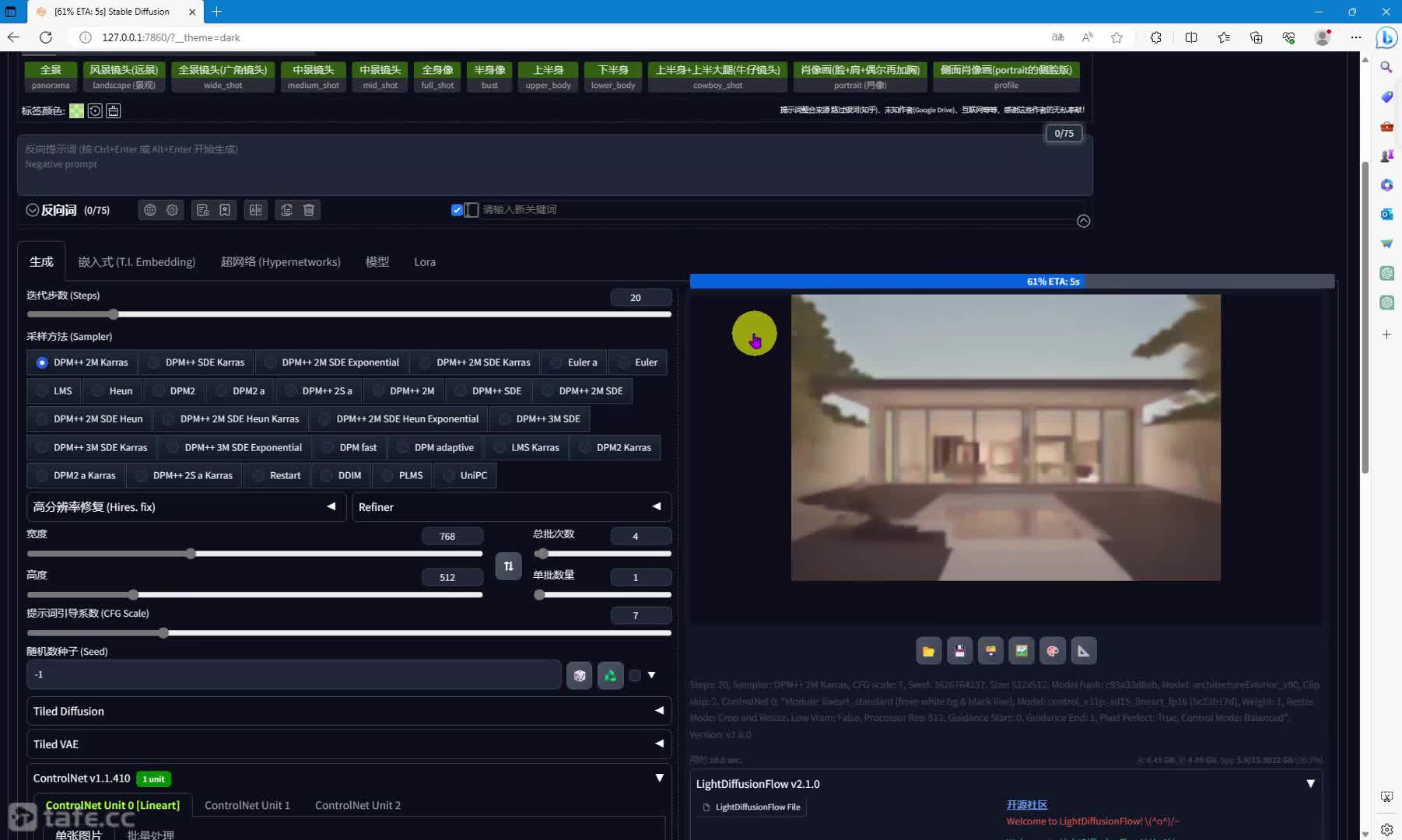The image size is (1402, 840).
Task: Switch to ControlNet Unit 1 tab
Action: pyautogui.click(x=247, y=805)
